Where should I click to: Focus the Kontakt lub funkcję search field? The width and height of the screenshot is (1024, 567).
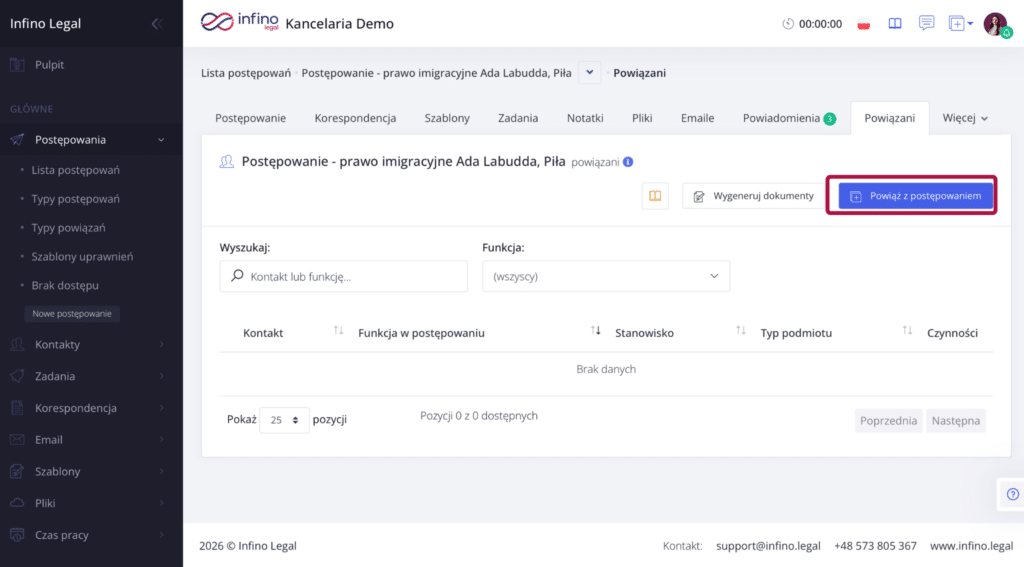[x=344, y=276]
